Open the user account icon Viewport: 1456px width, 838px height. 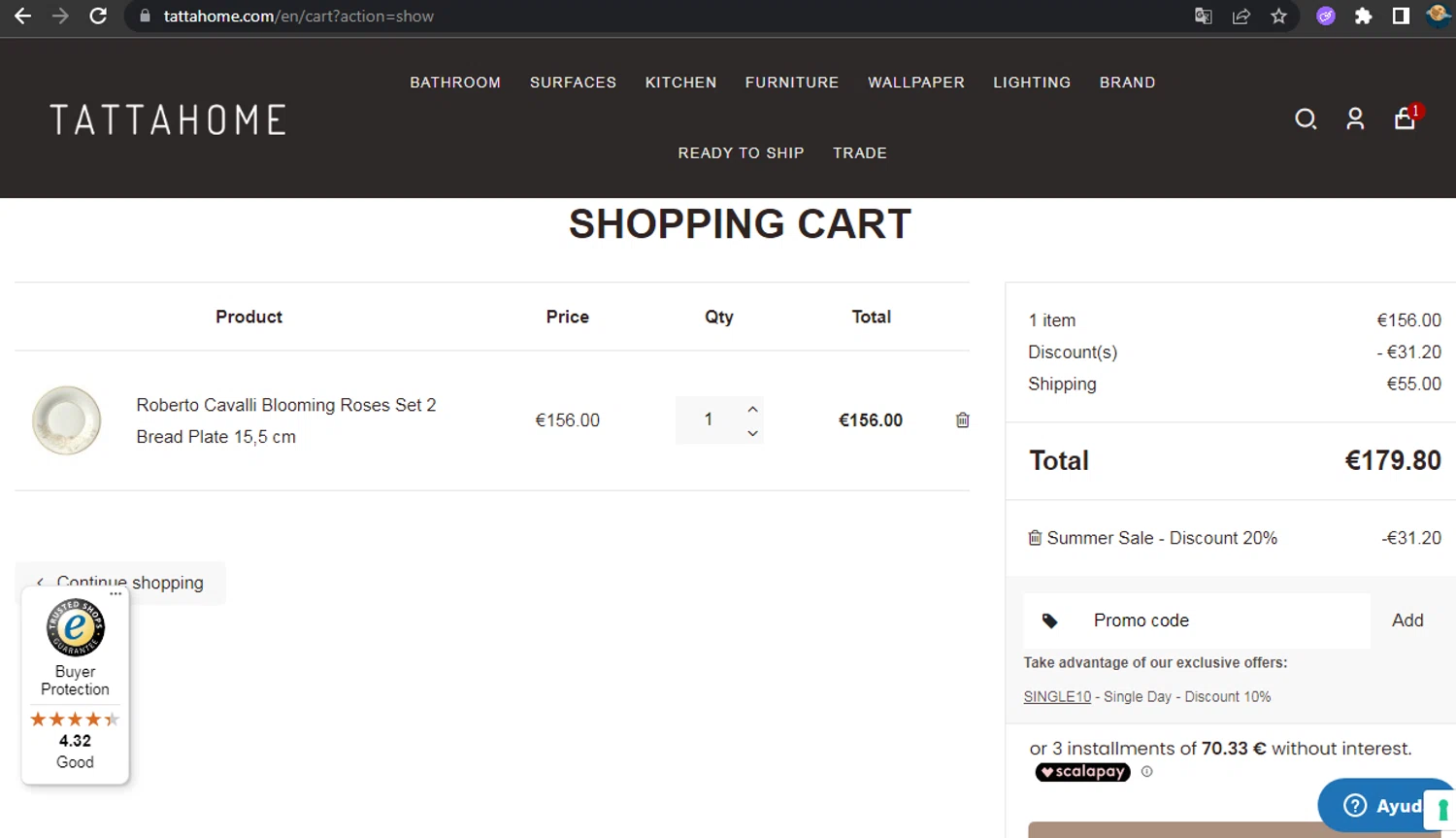[x=1355, y=119]
